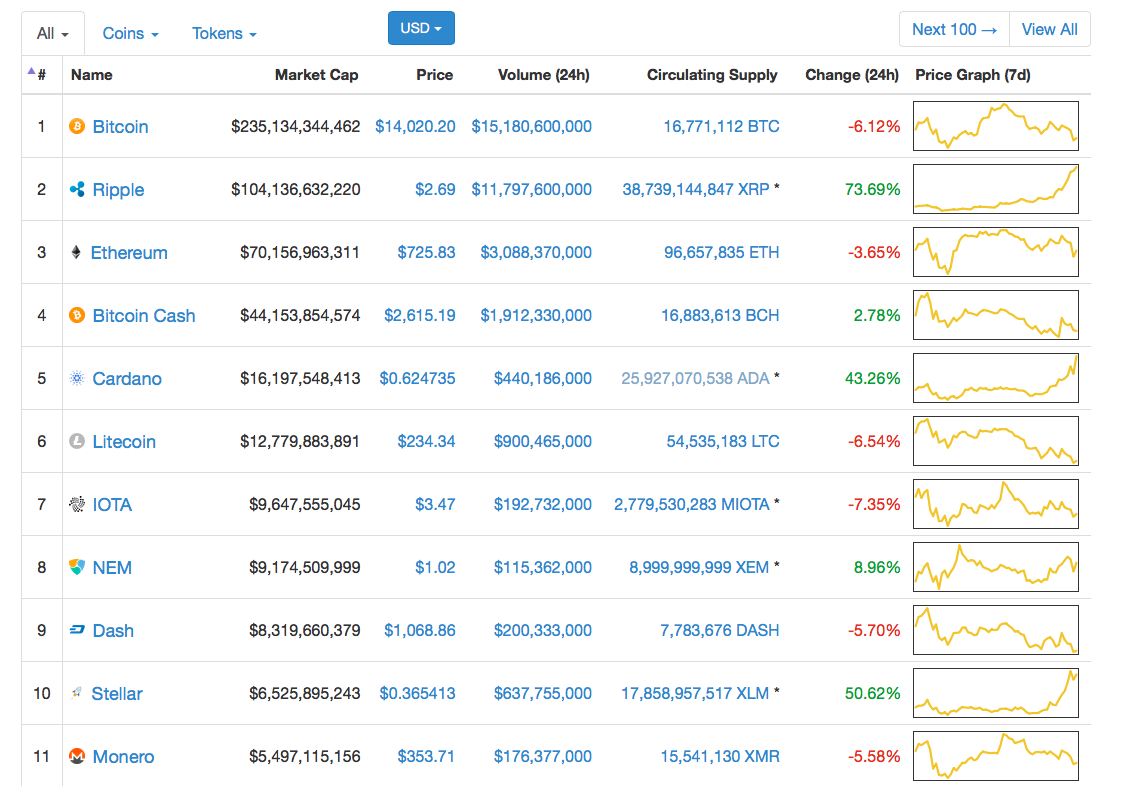Screen dimensions: 1127x786
Task: Click Dash price $1,068.86
Action: point(420,630)
